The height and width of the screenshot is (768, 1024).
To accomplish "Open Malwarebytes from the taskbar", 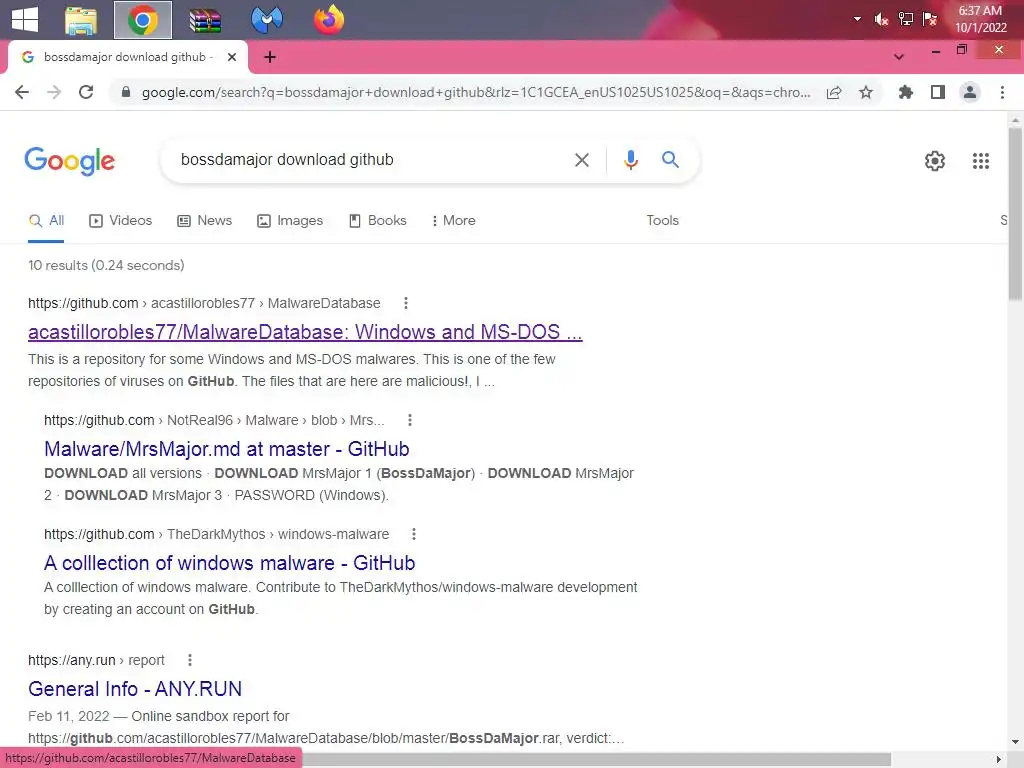I will (267, 20).
